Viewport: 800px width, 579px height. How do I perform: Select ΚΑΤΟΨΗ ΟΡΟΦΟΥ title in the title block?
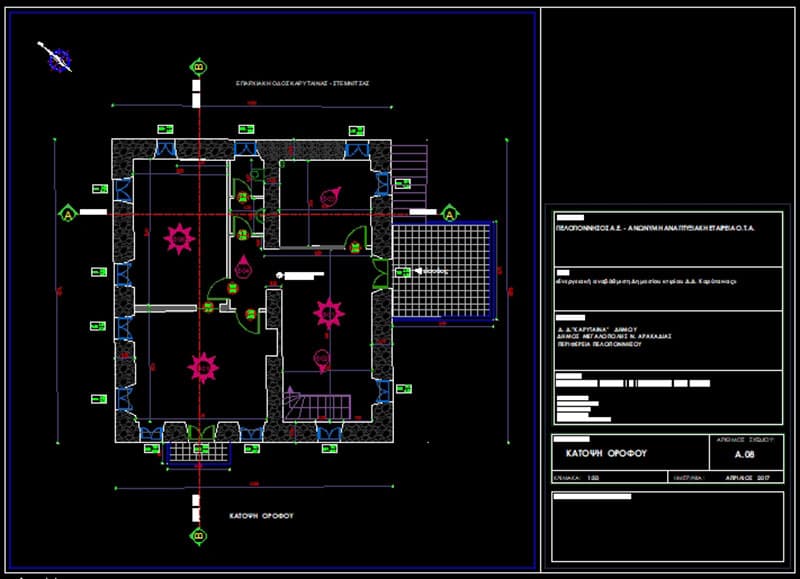tap(606, 453)
